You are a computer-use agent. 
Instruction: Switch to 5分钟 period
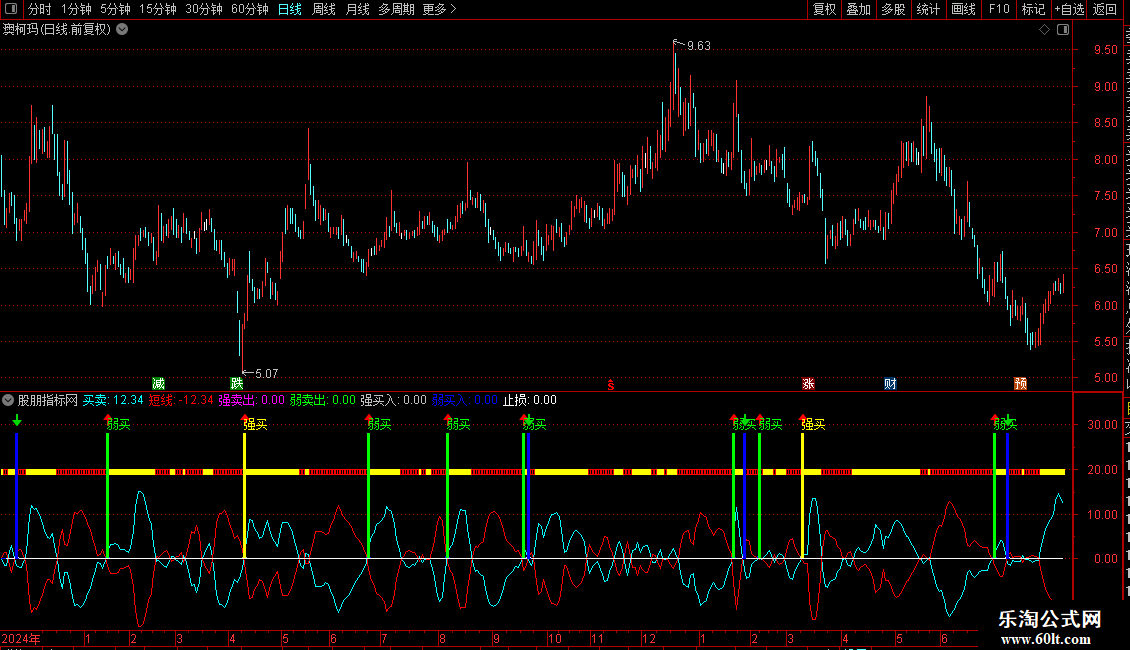115,9
